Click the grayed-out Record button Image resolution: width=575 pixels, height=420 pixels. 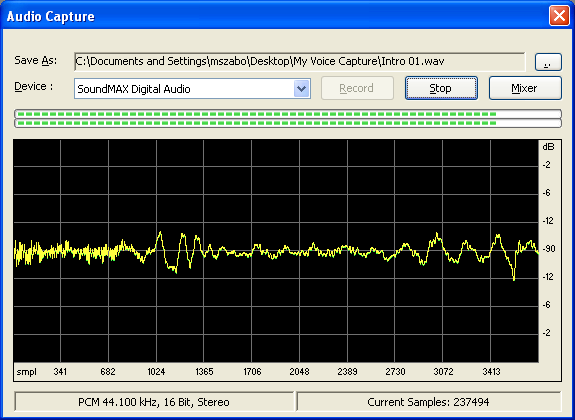(x=357, y=88)
